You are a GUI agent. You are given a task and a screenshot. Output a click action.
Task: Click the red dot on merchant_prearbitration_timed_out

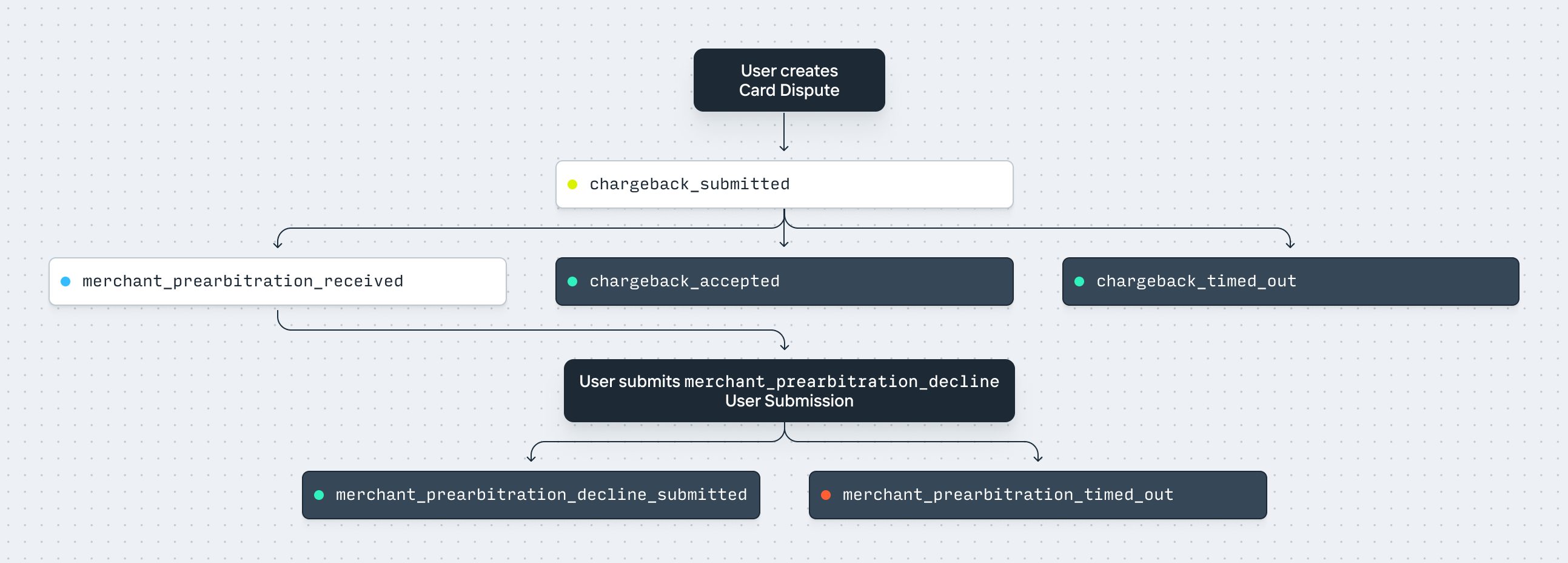pyautogui.click(x=825, y=495)
